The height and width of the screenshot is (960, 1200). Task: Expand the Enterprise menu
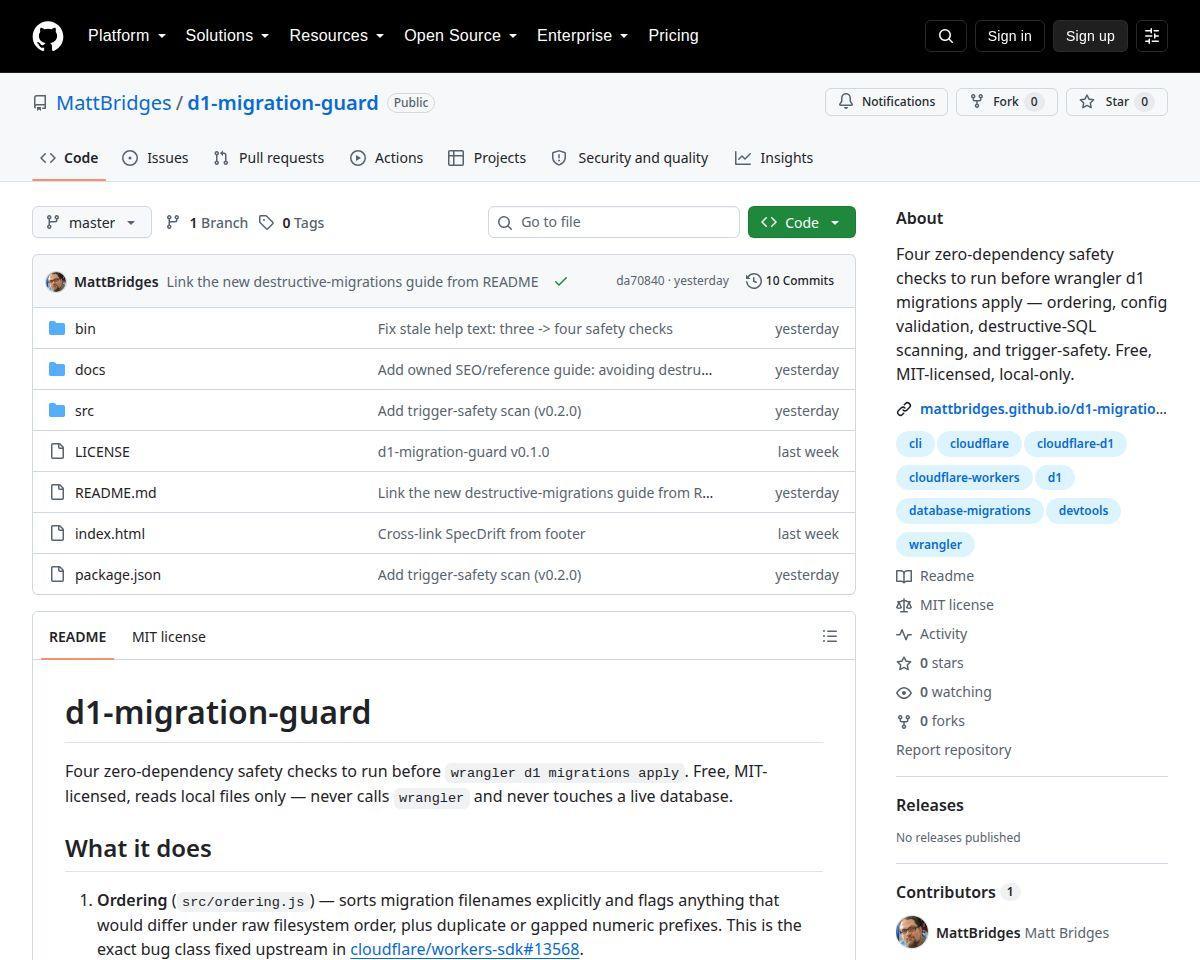582,36
